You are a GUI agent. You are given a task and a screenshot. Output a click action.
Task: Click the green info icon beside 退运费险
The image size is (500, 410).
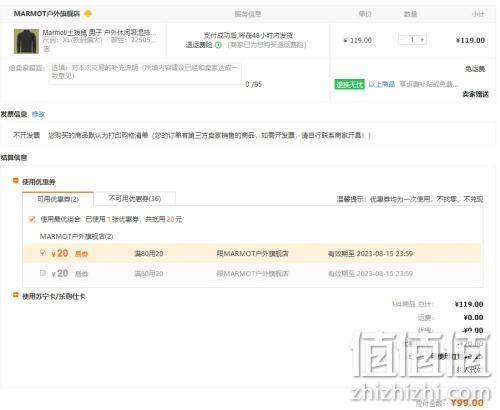tap(218, 45)
